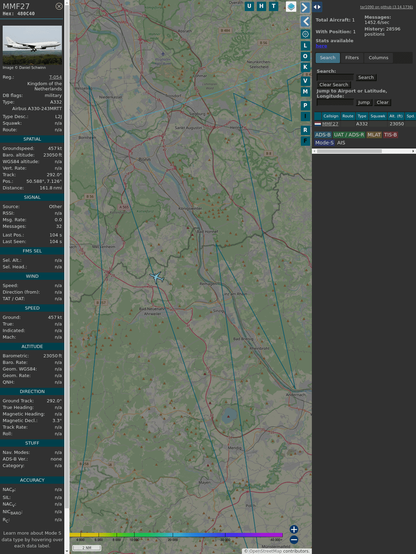Toggle the O map button
The image size is (416, 554).
305,56
